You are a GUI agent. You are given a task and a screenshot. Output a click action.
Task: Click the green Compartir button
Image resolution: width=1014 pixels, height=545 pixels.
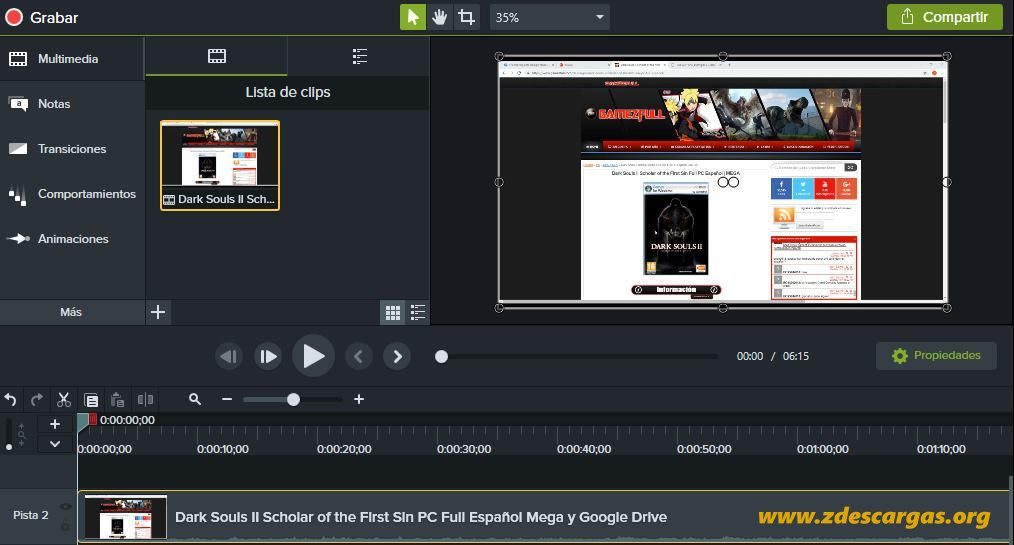[x=945, y=17]
